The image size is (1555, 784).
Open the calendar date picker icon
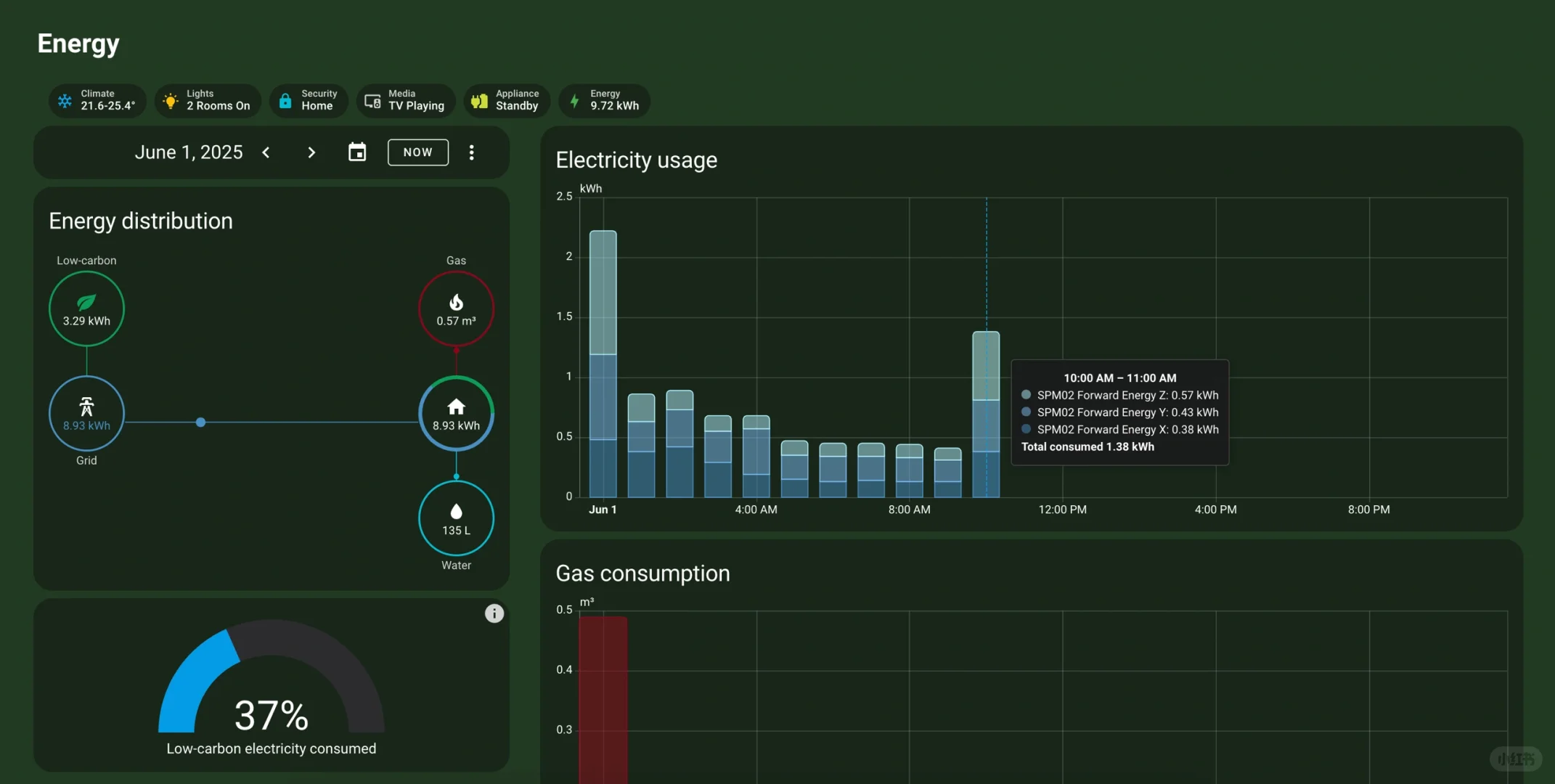[x=357, y=152]
